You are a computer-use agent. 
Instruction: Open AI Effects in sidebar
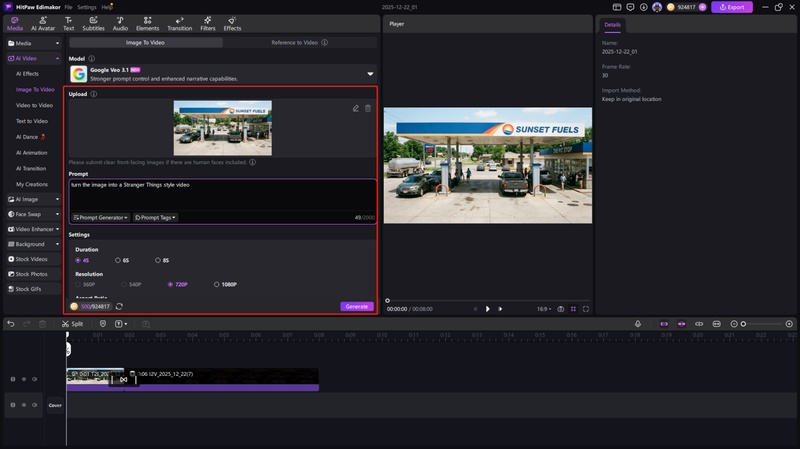[x=27, y=73]
